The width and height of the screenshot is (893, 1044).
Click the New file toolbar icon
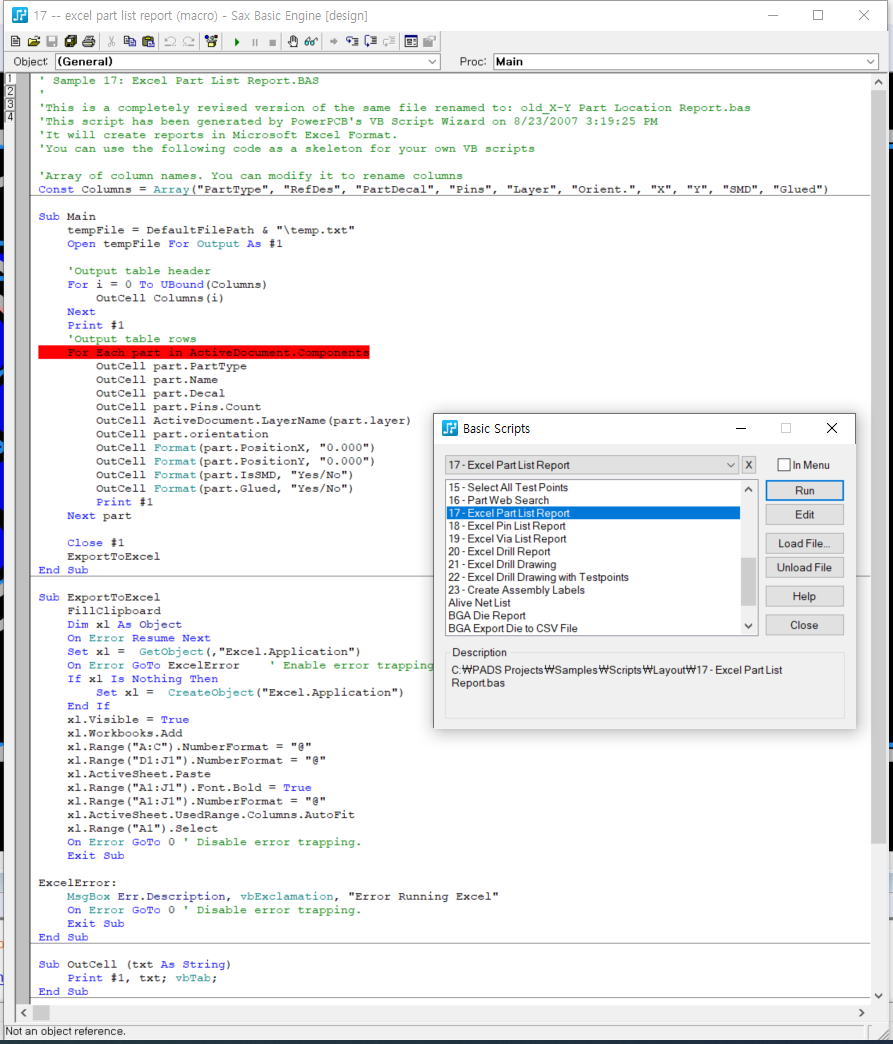coord(15,42)
